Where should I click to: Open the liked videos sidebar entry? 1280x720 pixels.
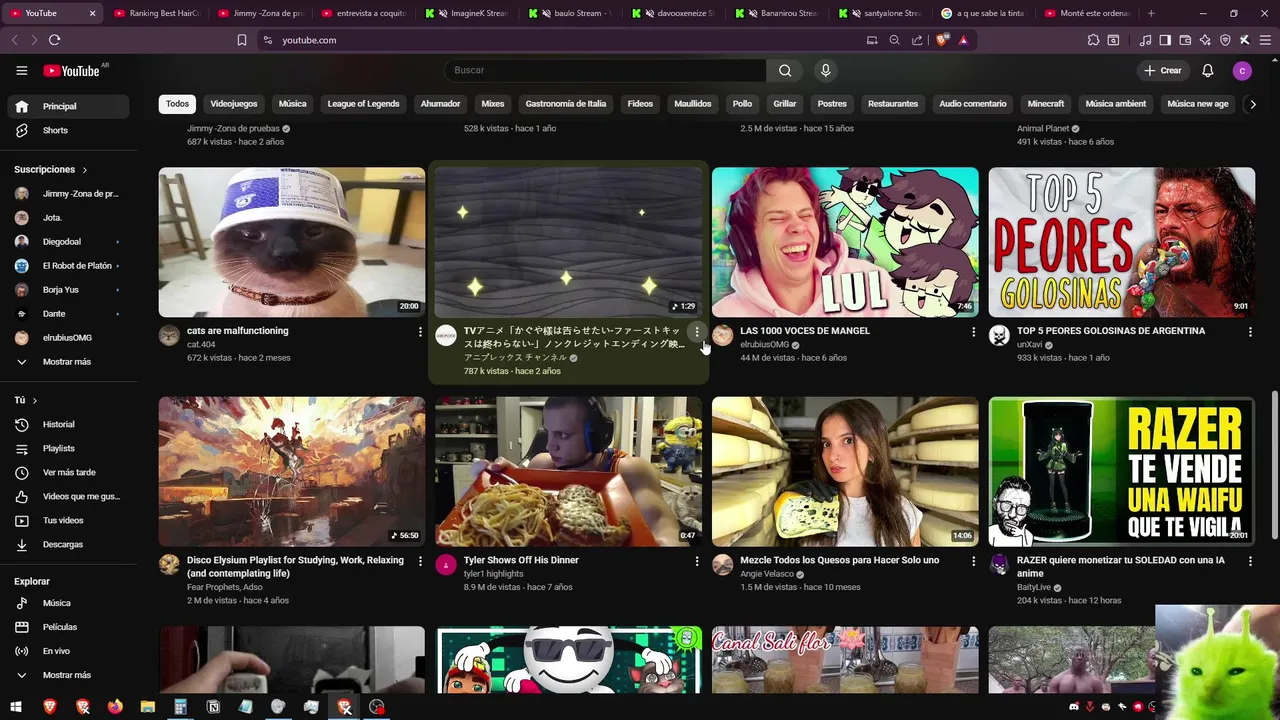pyautogui.click(x=69, y=496)
